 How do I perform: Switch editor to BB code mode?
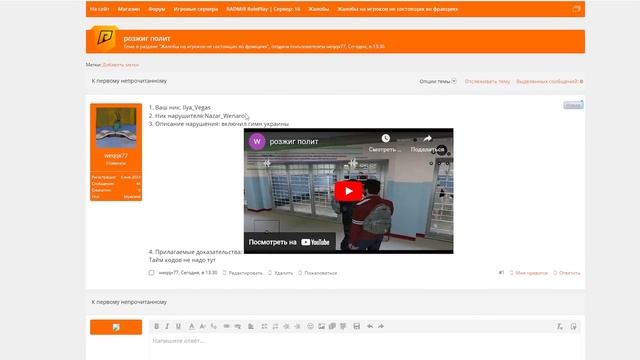point(573,326)
